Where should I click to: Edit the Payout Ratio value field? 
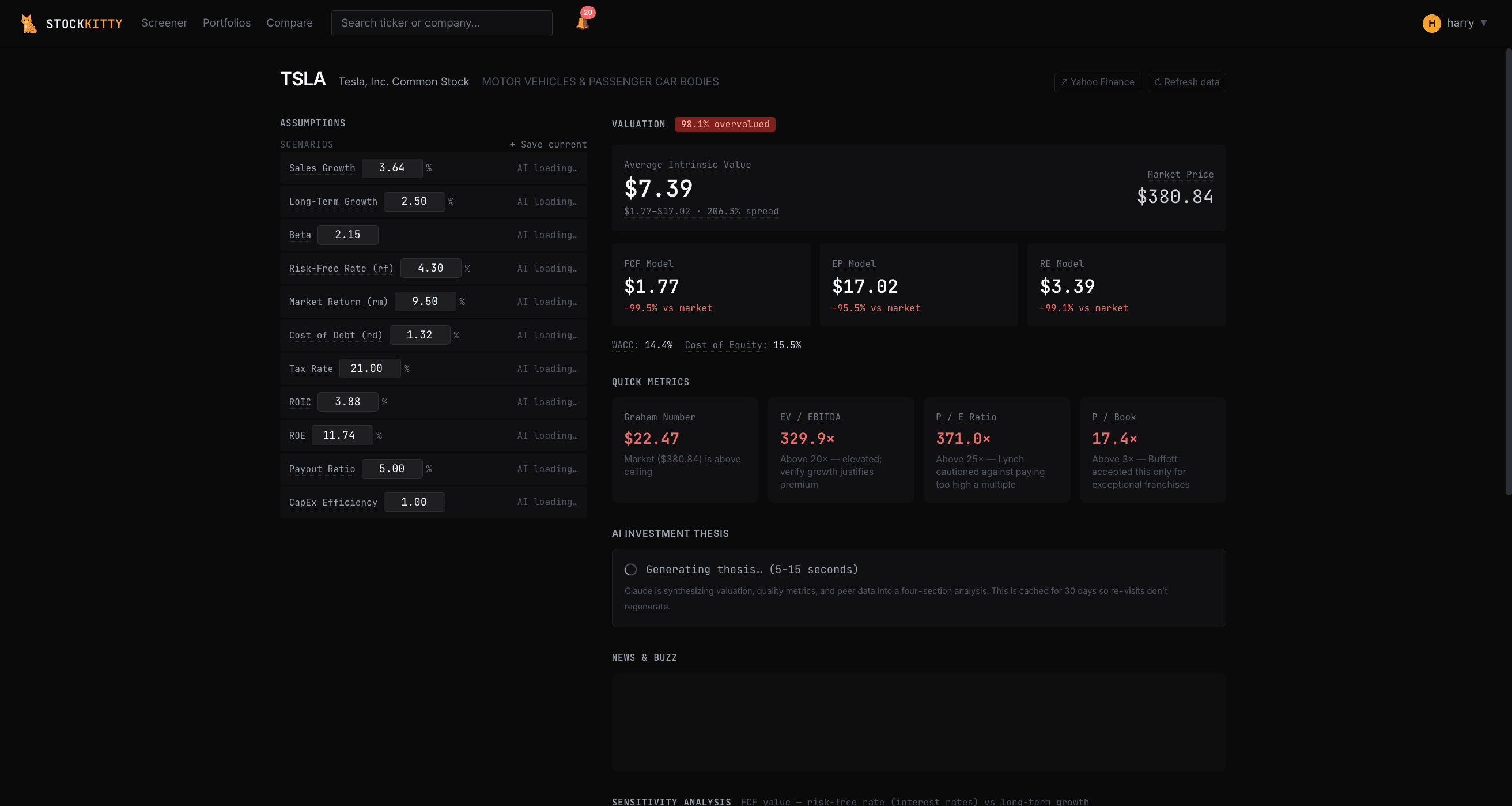coord(391,469)
